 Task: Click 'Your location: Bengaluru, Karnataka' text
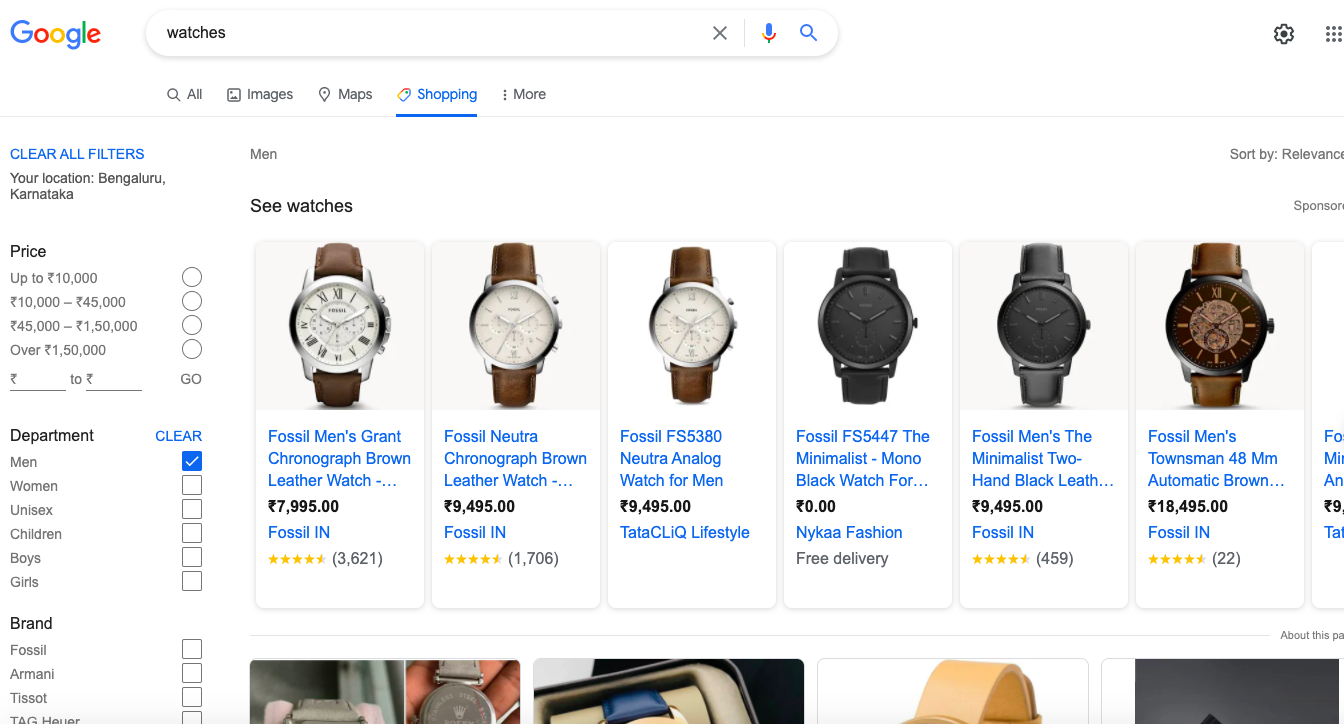click(x=88, y=186)
